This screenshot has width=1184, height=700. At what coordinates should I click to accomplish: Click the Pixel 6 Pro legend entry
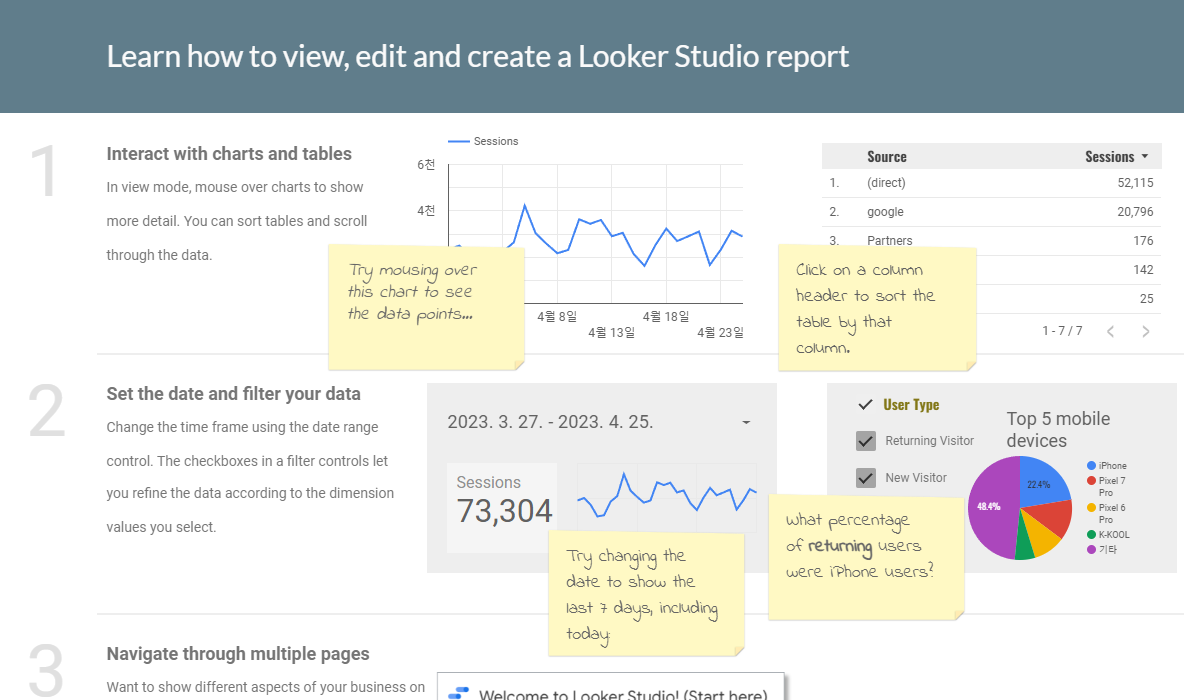[x=1107, y=513]
